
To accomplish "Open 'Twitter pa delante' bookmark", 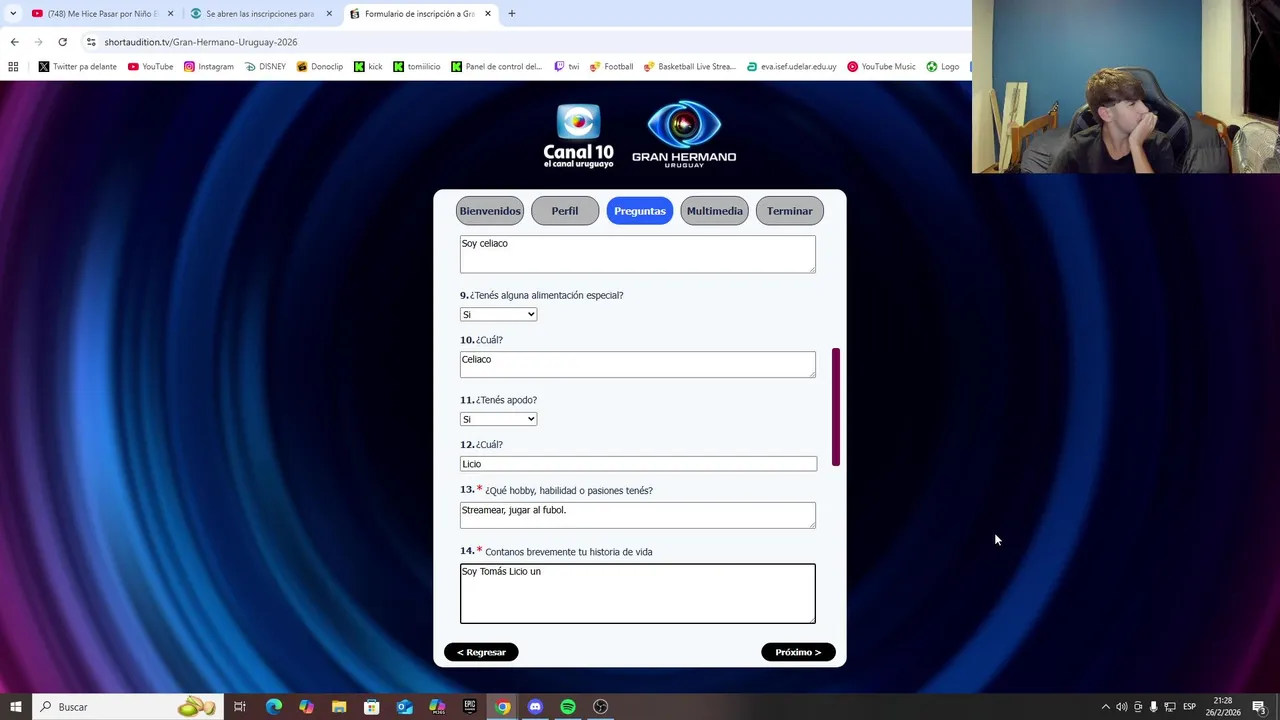I will [77, 66].
